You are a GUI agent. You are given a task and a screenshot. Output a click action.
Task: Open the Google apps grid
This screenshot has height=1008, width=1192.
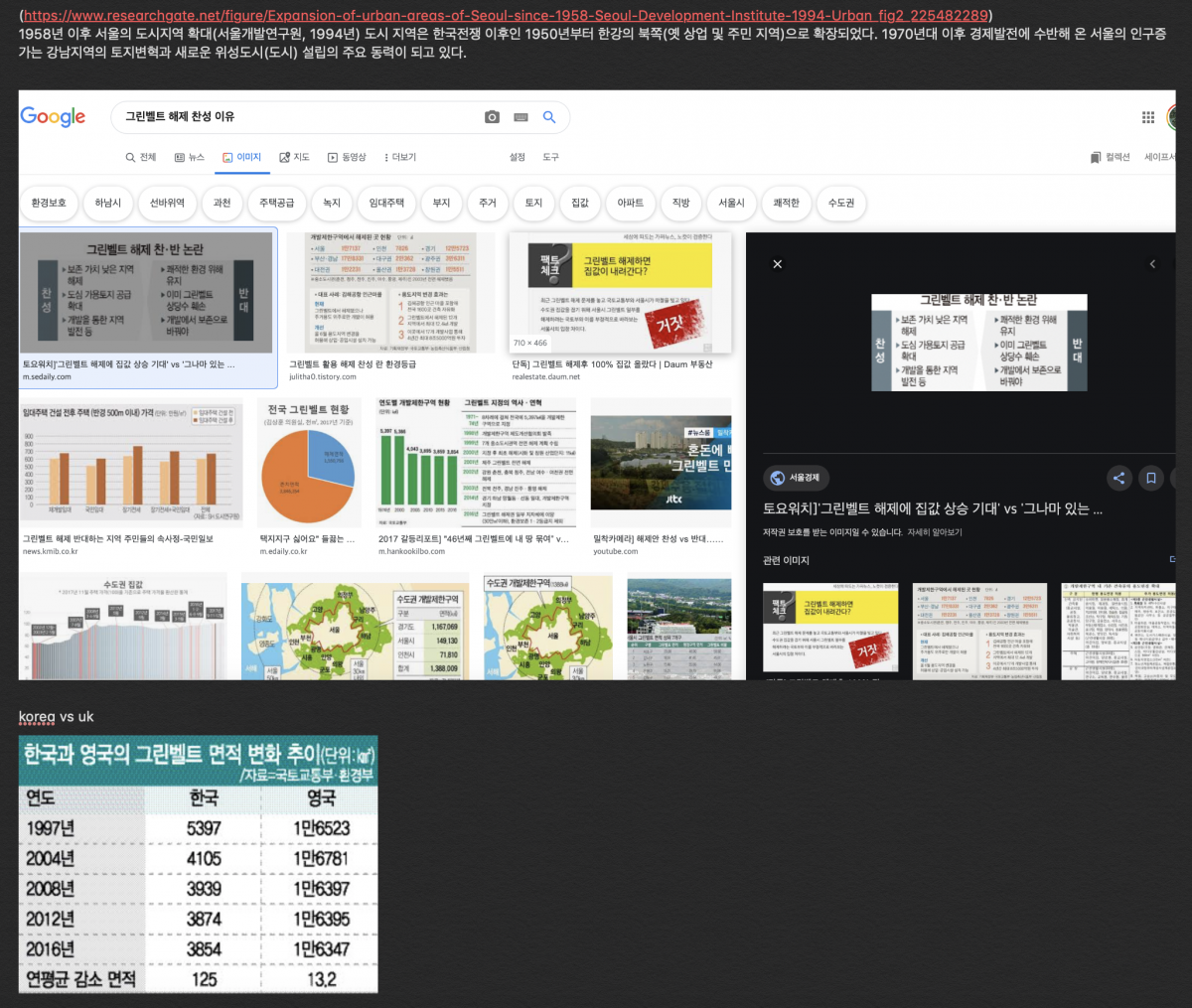pos(1148,117)
